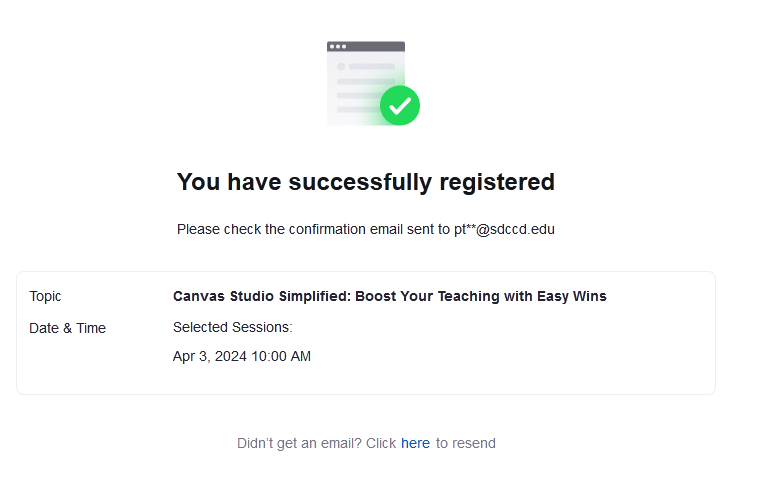The width and height of the screenshot is (758, 498).
Task: Click the word "registered" in the heading
Action: (496, 182)
